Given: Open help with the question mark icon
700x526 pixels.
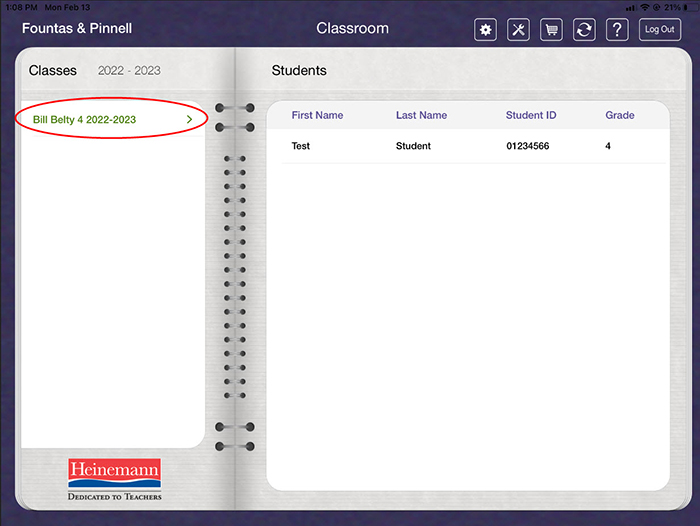Looking at the screenshot, I should pyautogui.click(x=617, y=30).
